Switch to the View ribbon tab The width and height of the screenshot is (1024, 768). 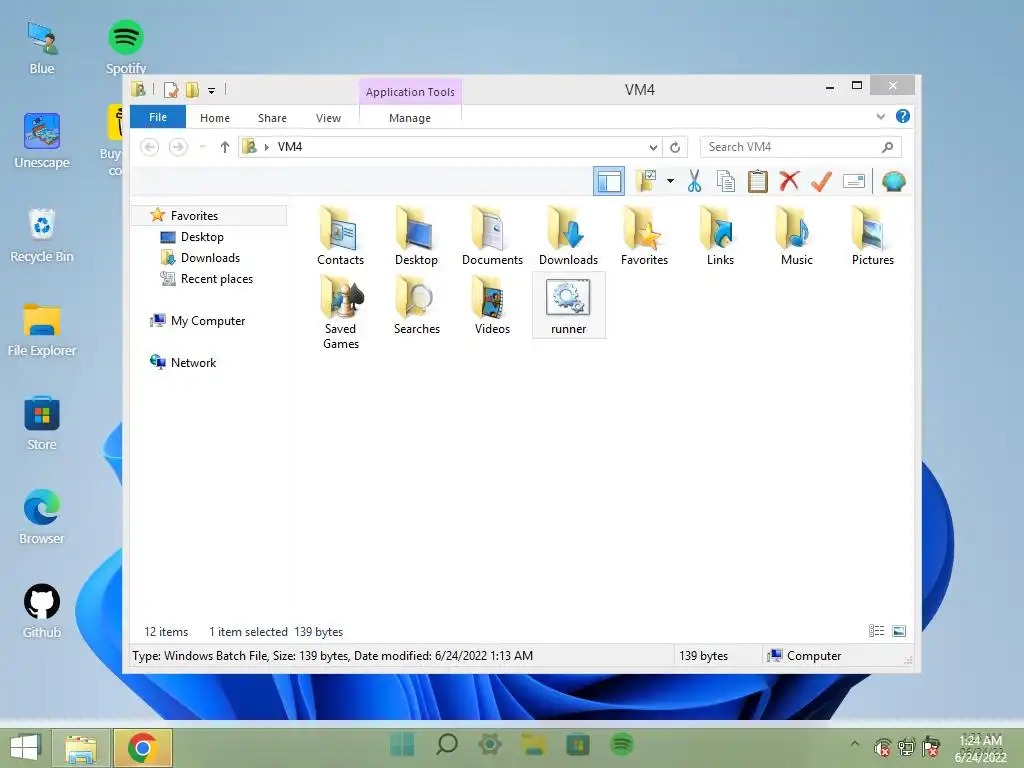pos(328,118)
